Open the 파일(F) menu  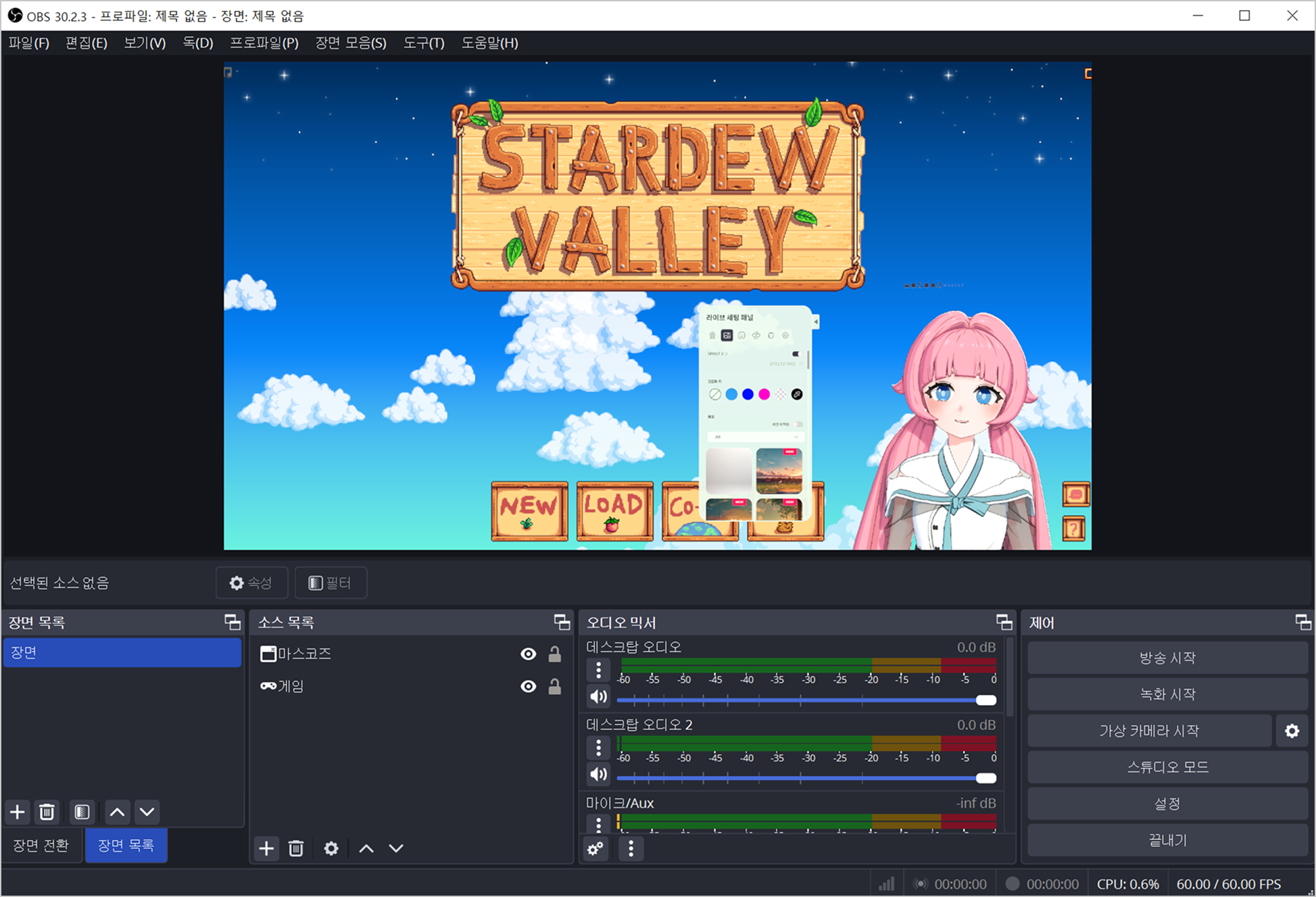pyautogui.click(x=29, y=43)
